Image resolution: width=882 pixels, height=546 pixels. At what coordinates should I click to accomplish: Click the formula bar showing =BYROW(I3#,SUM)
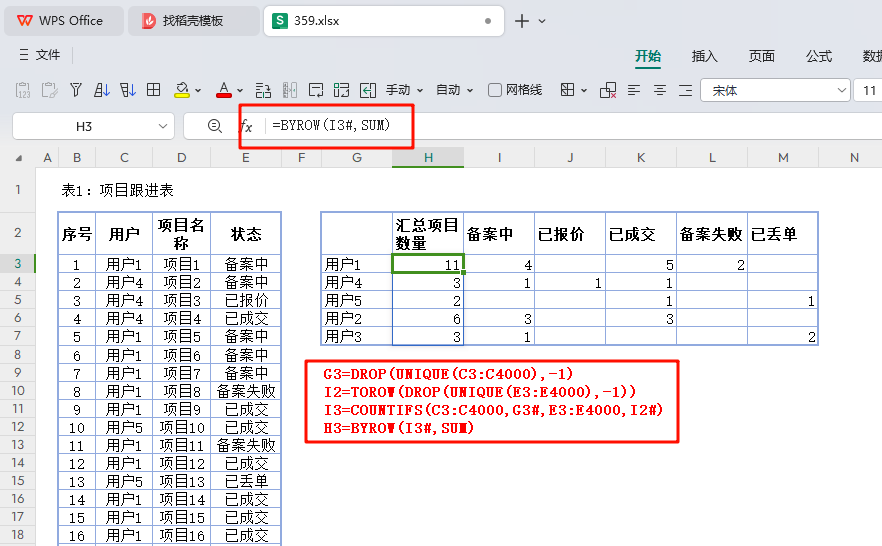click(x=574, y=125)
